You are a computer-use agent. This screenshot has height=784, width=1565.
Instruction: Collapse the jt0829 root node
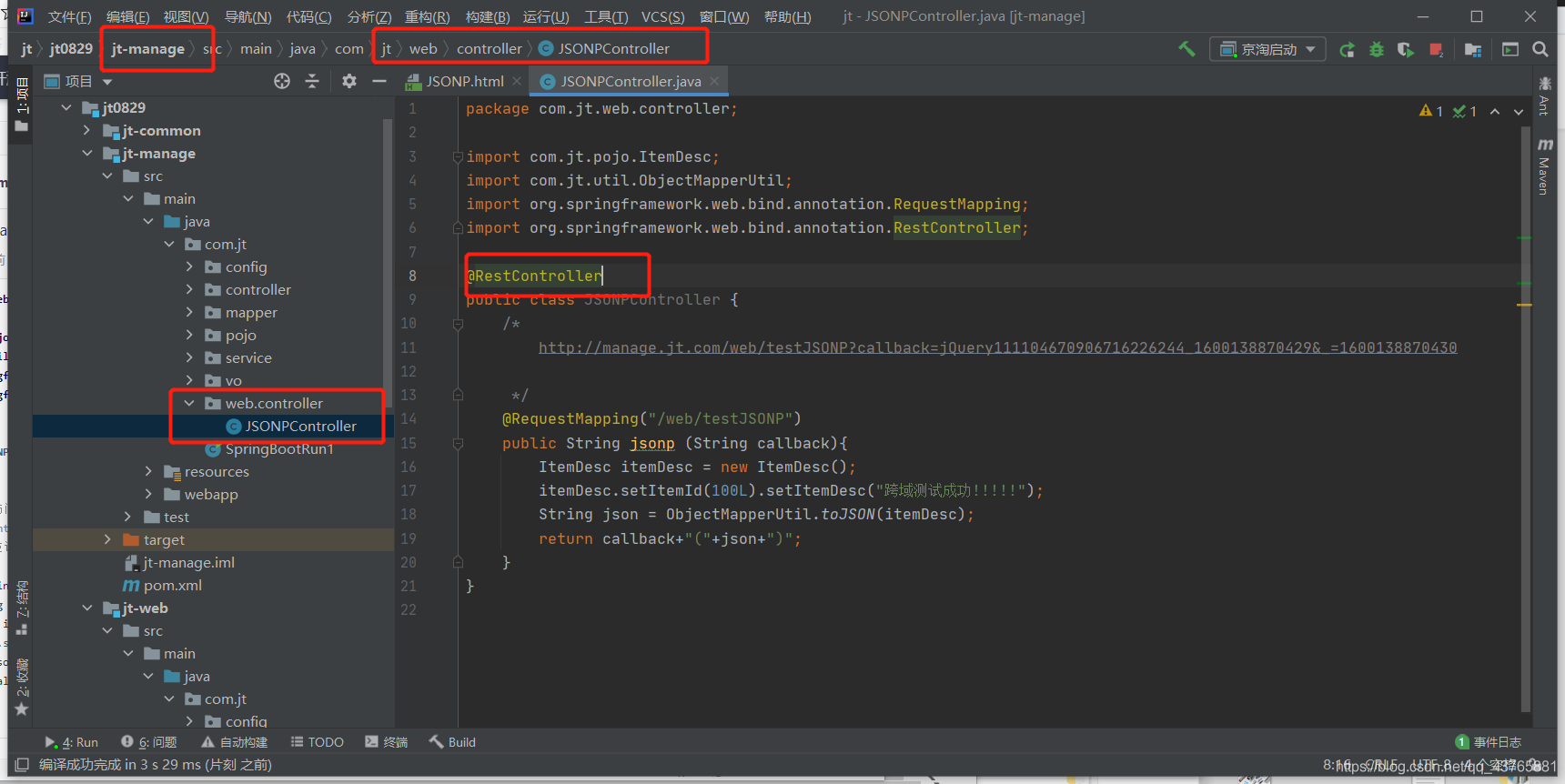click(x=66, y=107)
